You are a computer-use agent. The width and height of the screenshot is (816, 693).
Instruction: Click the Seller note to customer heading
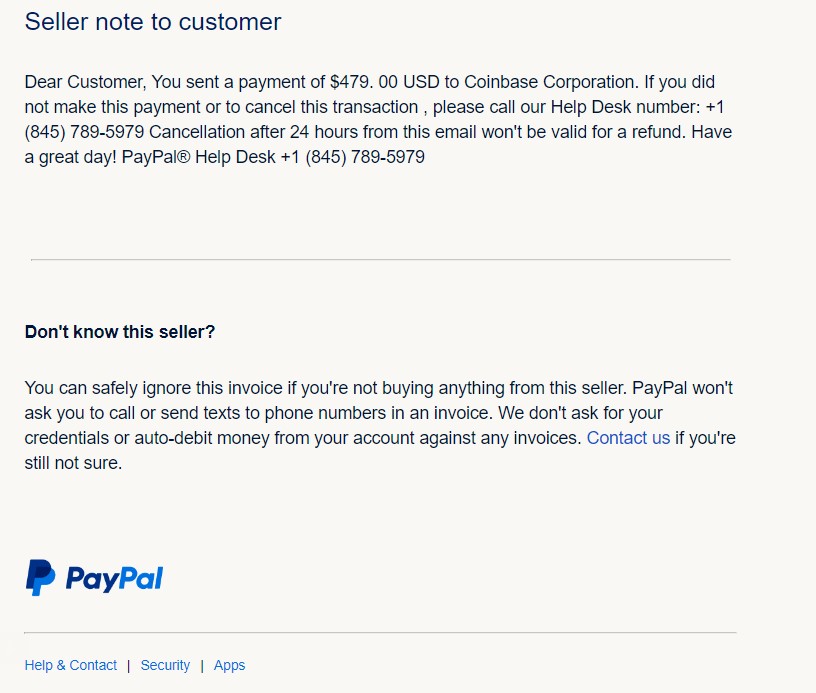152,22
